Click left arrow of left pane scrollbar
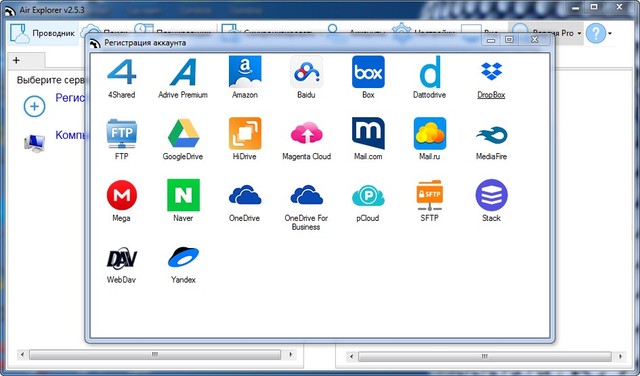 click(22, 354)
